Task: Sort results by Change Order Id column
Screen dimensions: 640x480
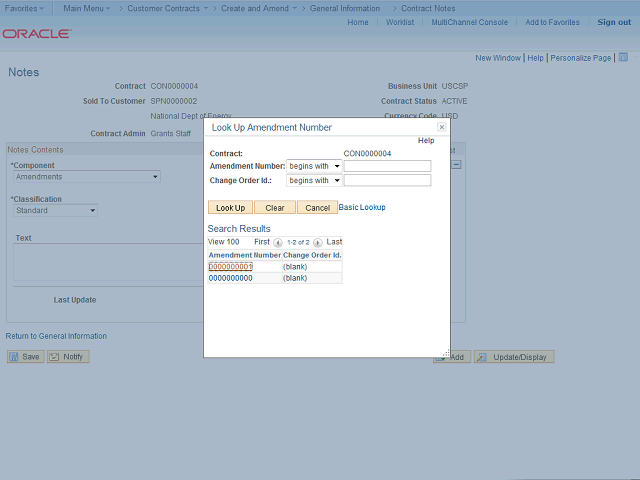Action: click(312, 255)
